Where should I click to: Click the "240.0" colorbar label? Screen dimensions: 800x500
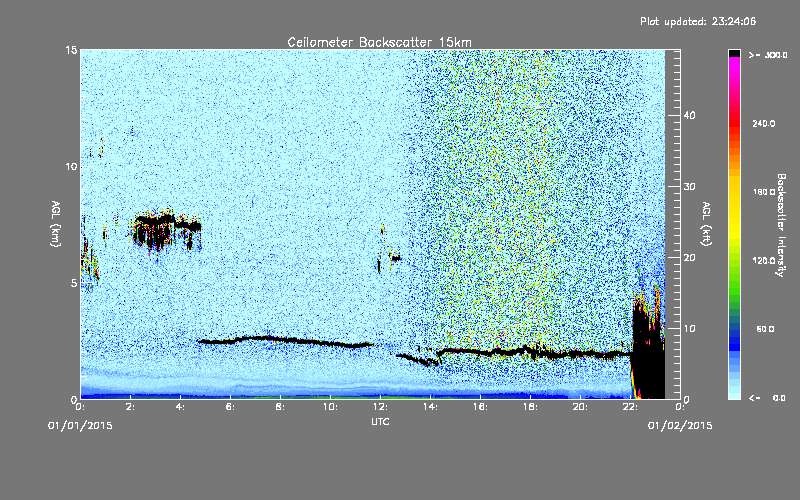pos(764,123)
